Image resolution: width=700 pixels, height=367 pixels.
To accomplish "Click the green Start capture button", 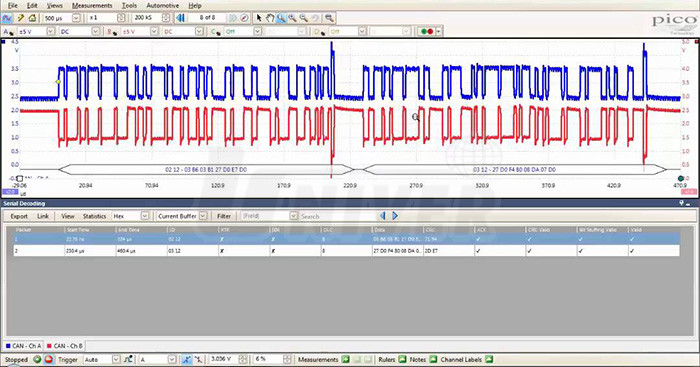I will tap(37, 359).
